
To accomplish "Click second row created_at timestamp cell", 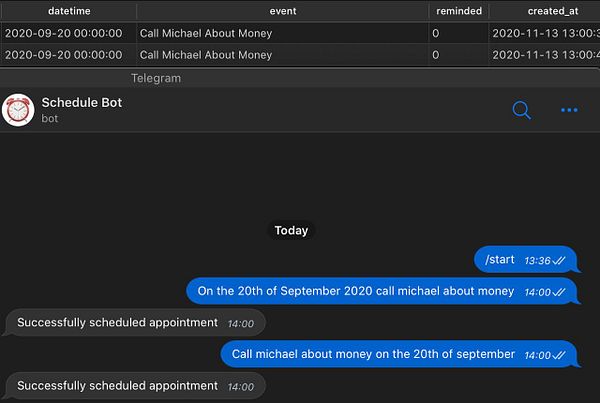I will 545,55.
